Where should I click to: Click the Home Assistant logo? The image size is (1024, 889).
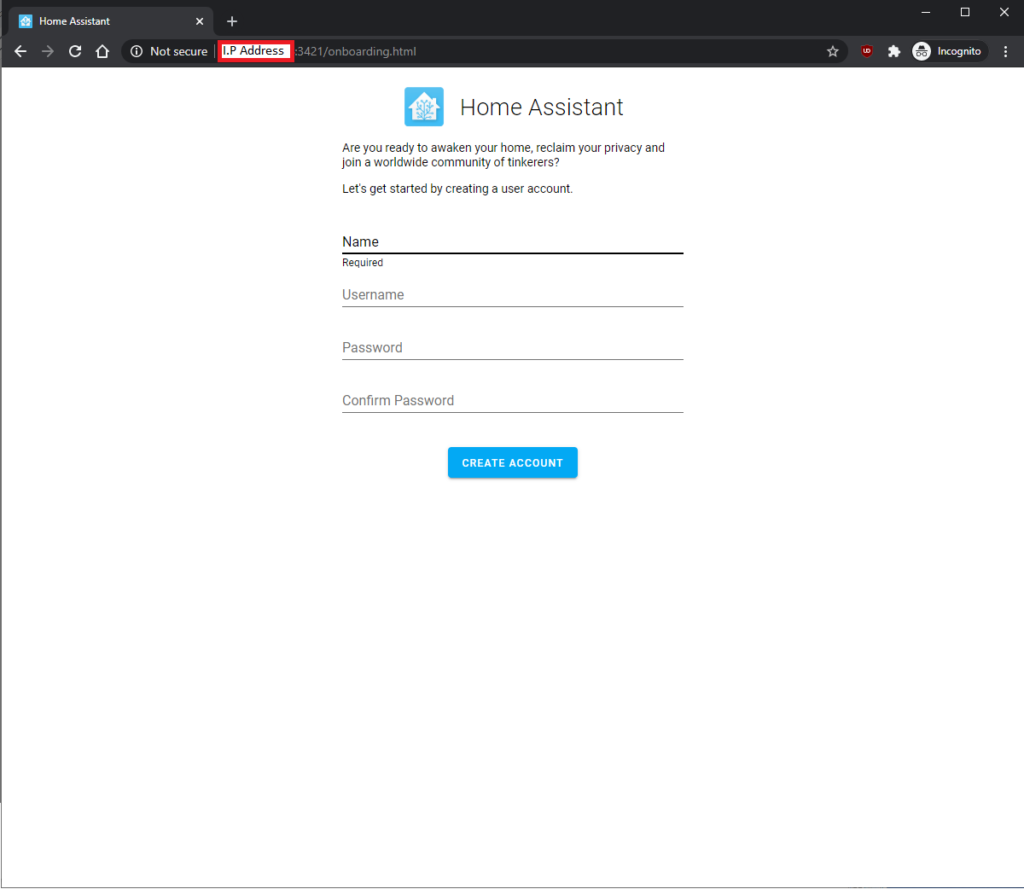click(x=424, y=106)
